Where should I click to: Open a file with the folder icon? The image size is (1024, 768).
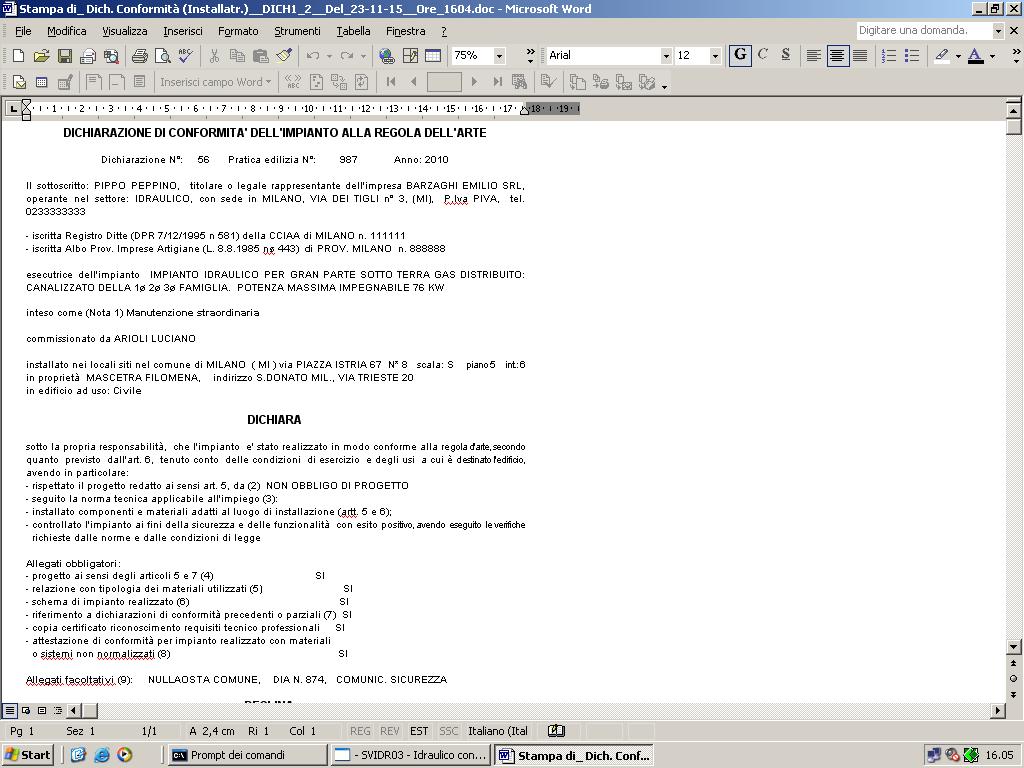[x=41, y=56]
